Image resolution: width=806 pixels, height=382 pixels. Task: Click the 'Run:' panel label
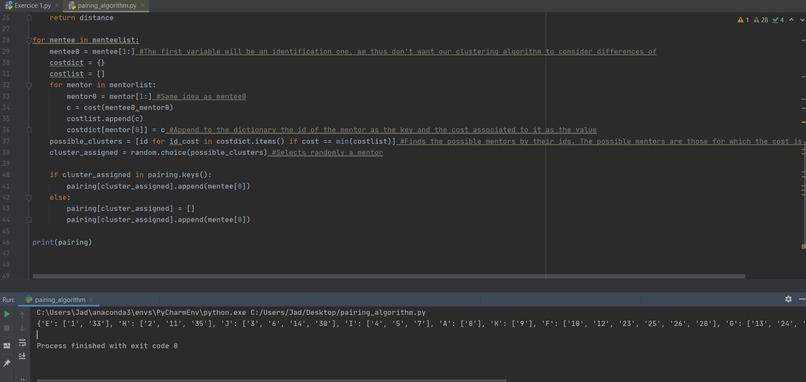(8, 300)
